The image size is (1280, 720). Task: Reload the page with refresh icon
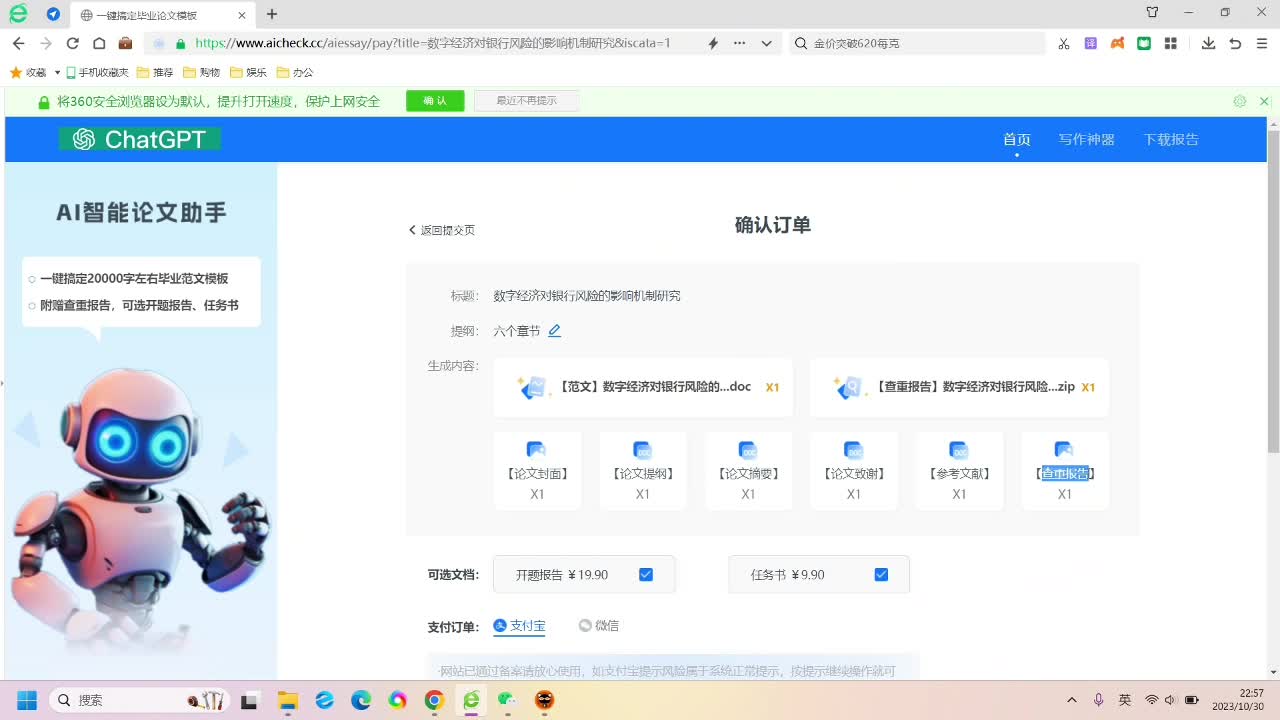coord(72,43)
